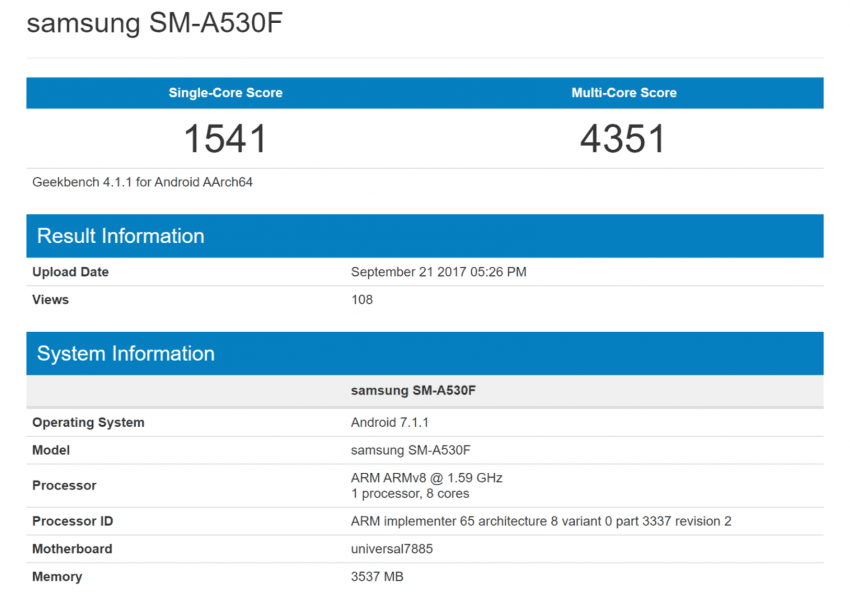850x599 pixels.
Task: Select the views count 108
Action: click(x=362, y=300)
